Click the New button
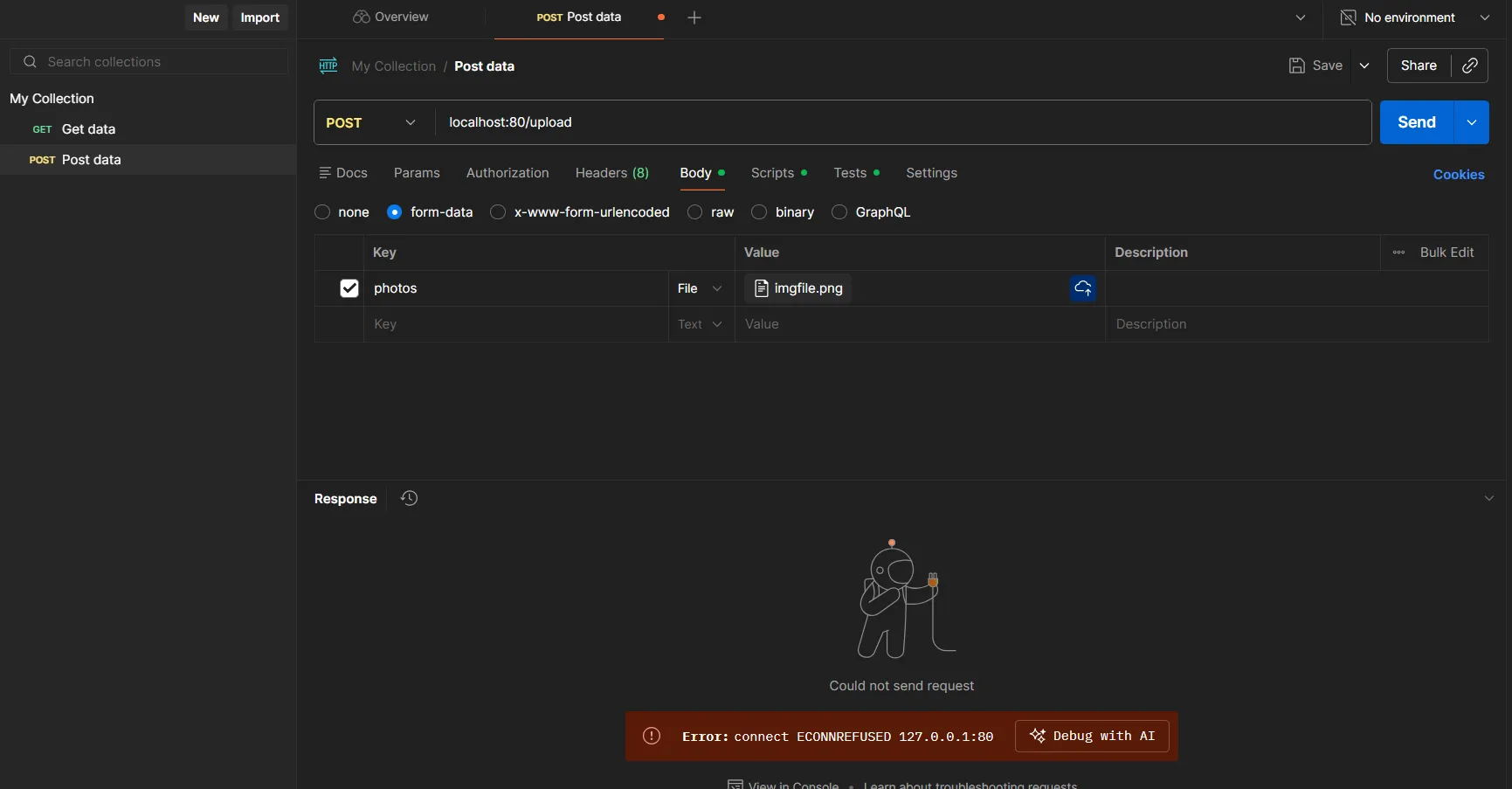 pyautogui.click(x=206, y=17)
